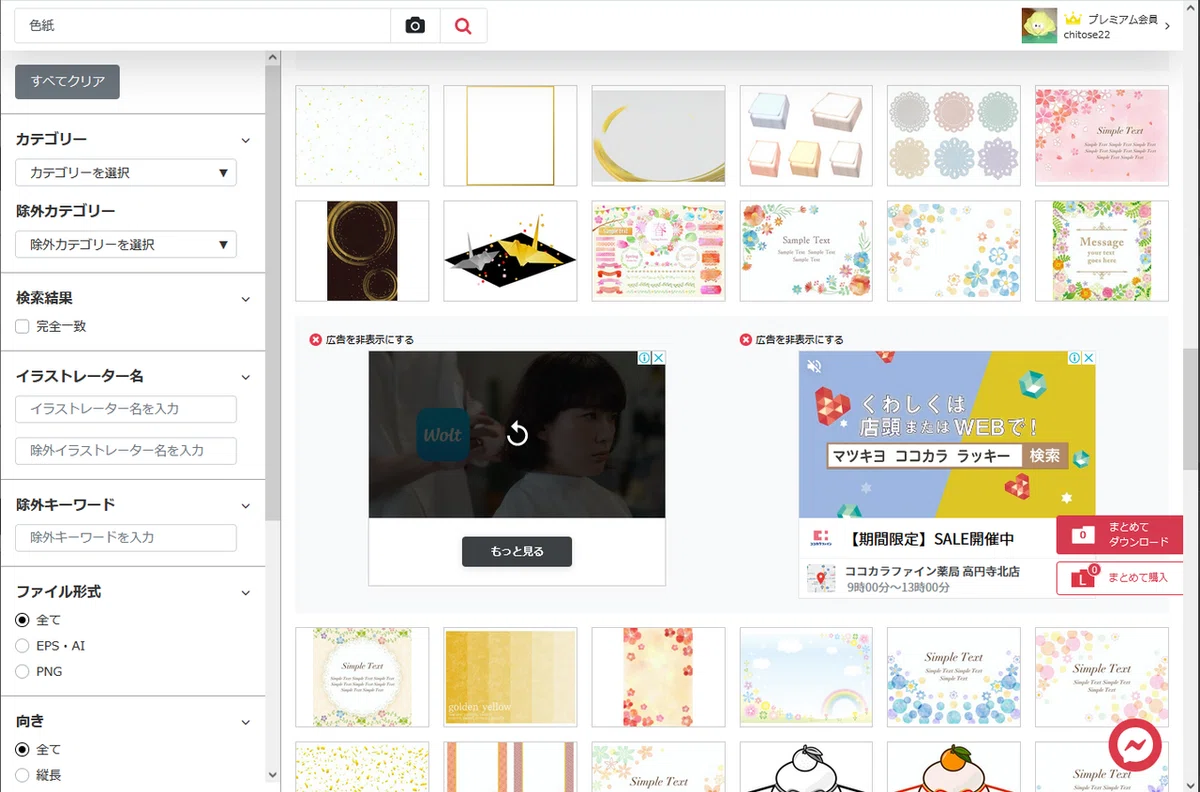
Task: Open the blue flowers corner frame thumbnail
Action: tap(954, 251)
